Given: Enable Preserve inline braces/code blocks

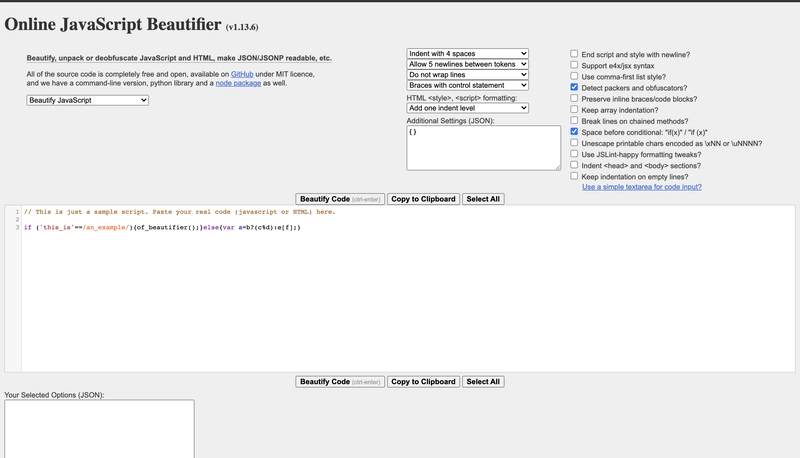Looking at the screenshot, I should 574,98.
